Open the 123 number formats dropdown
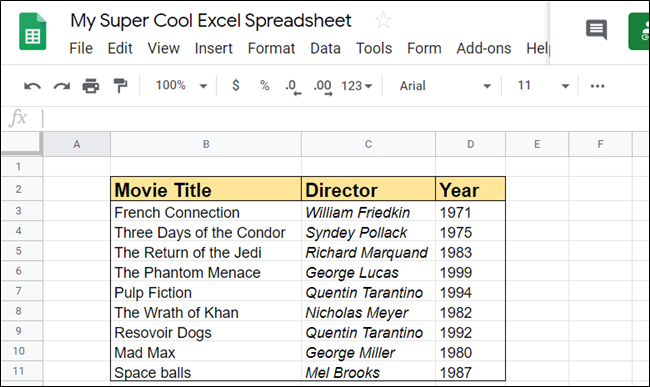This screenshot has width=650, height=387. tap(357, 86)
